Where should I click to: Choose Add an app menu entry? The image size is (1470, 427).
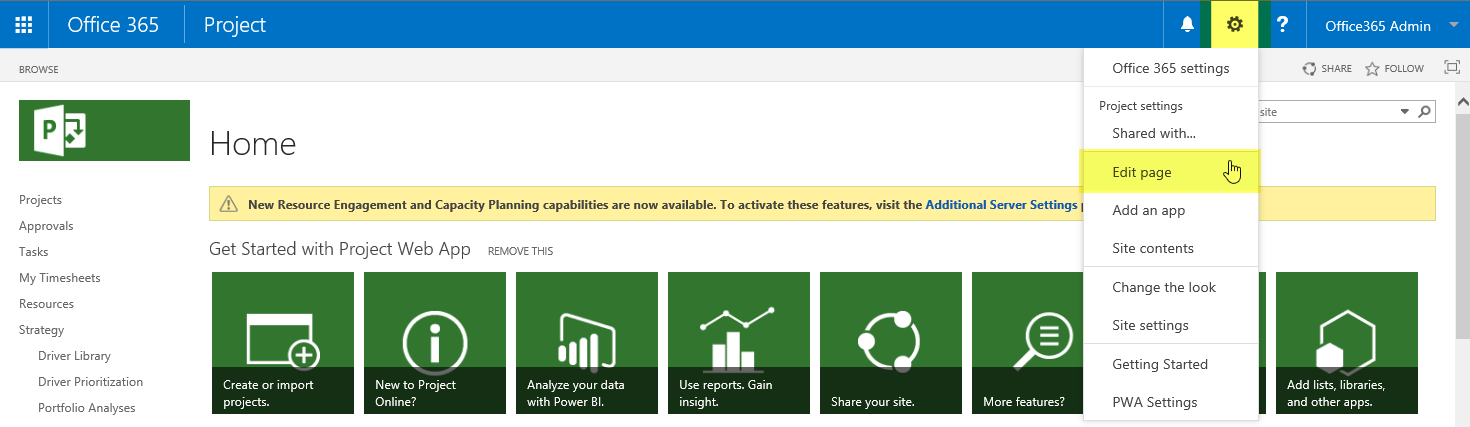pos(1171,210)
